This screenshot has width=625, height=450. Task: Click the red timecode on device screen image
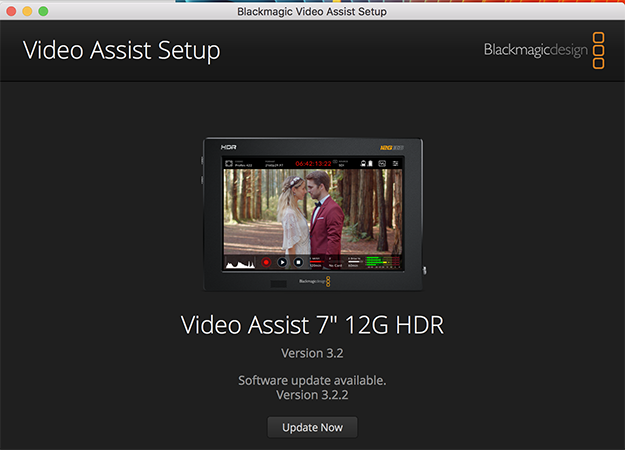coord(313,162)
